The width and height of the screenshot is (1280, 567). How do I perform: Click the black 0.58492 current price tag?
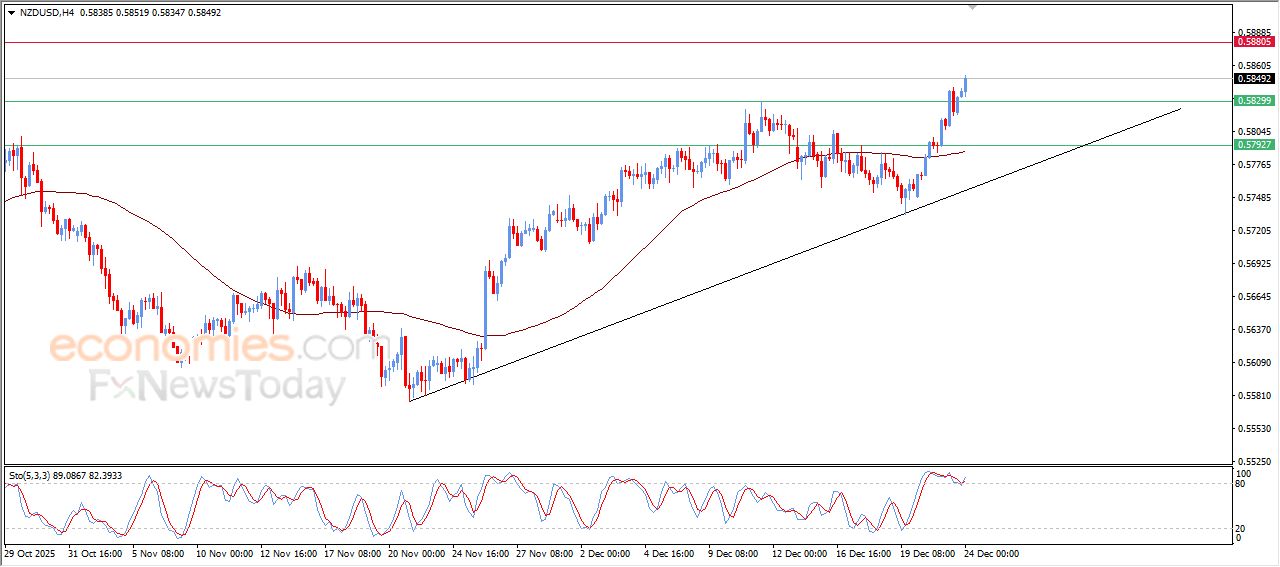[1254, 78]
